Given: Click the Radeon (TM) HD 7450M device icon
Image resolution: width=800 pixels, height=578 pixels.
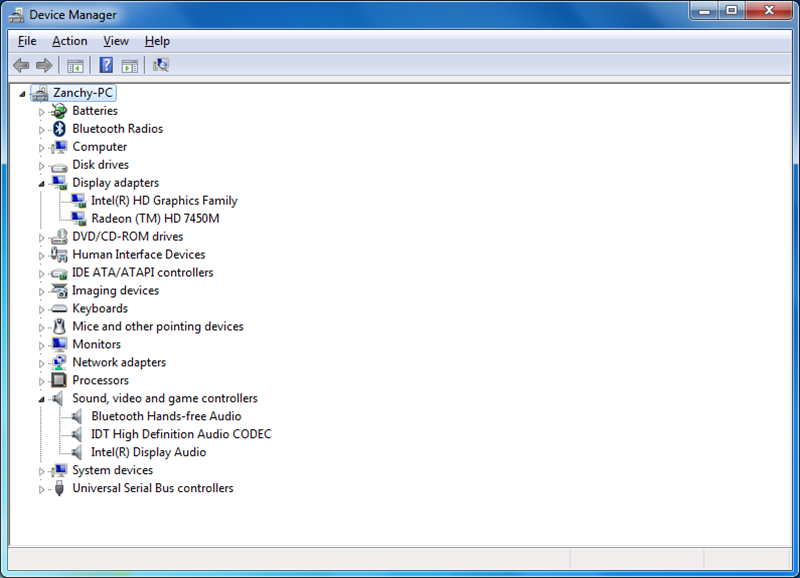Looking at the screenshot, I should click(79, 218).
